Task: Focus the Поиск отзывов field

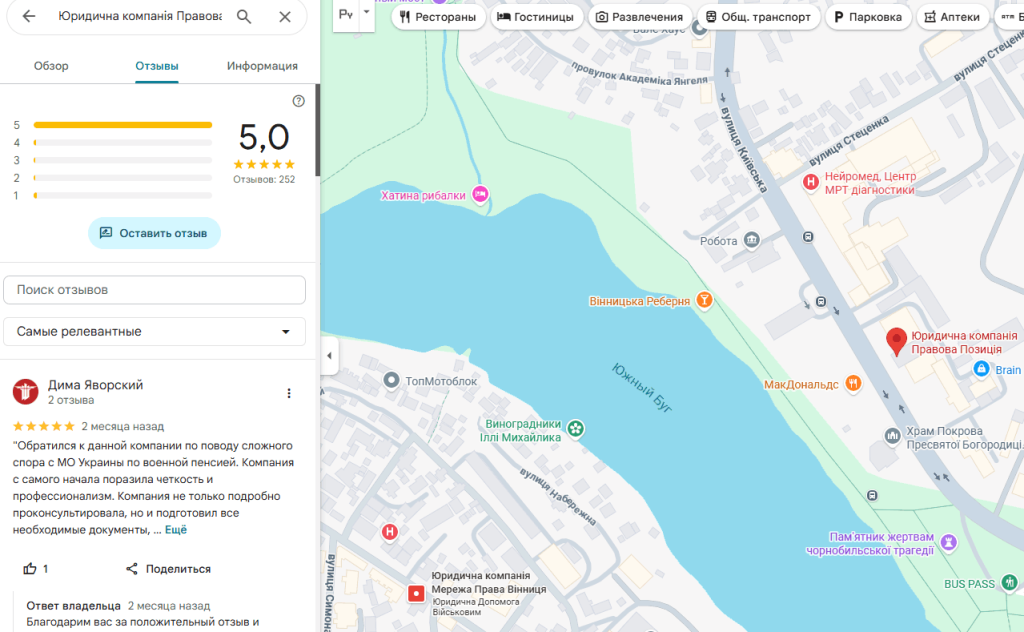Action: pos(154,290)
